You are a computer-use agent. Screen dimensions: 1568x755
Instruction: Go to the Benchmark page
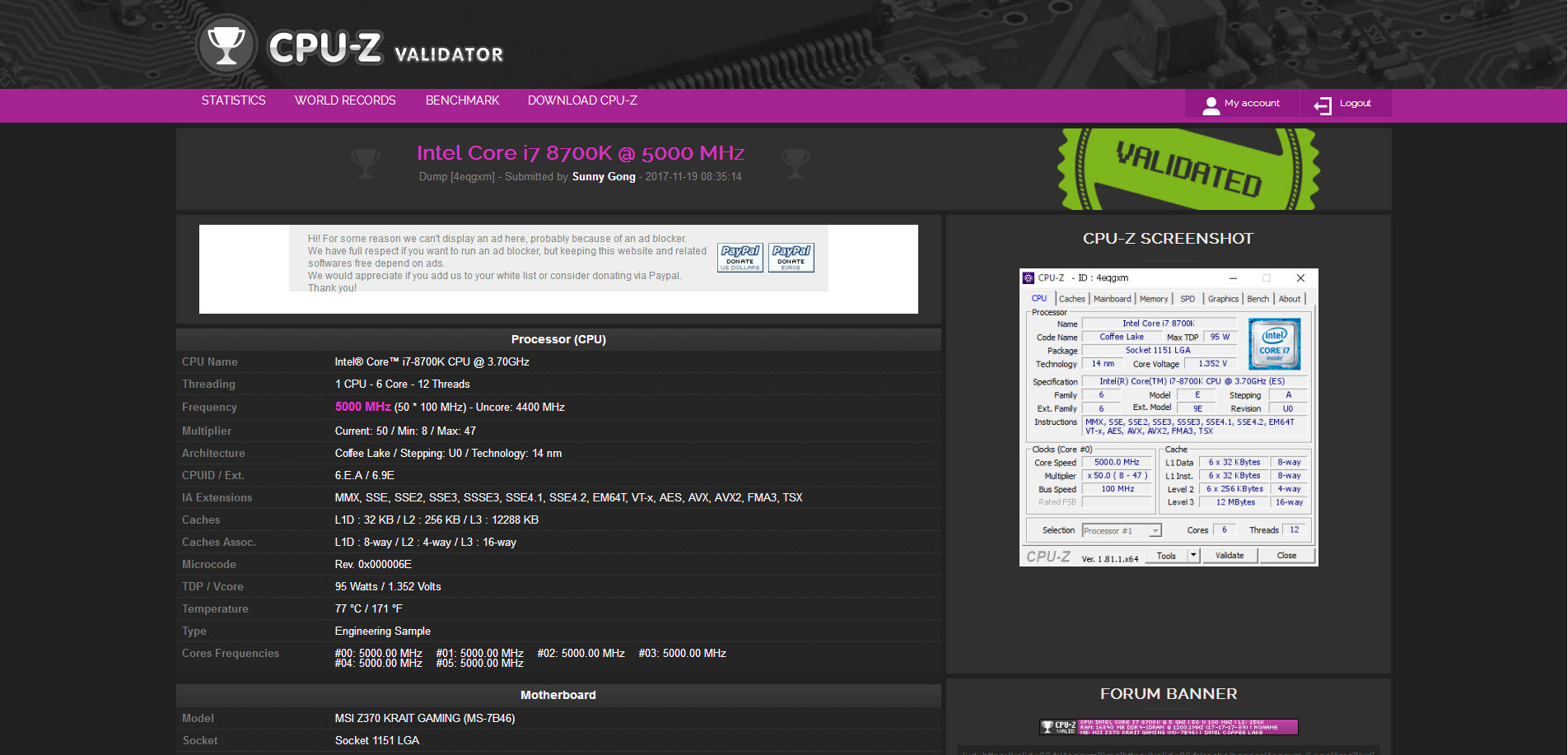coord(462,100)
